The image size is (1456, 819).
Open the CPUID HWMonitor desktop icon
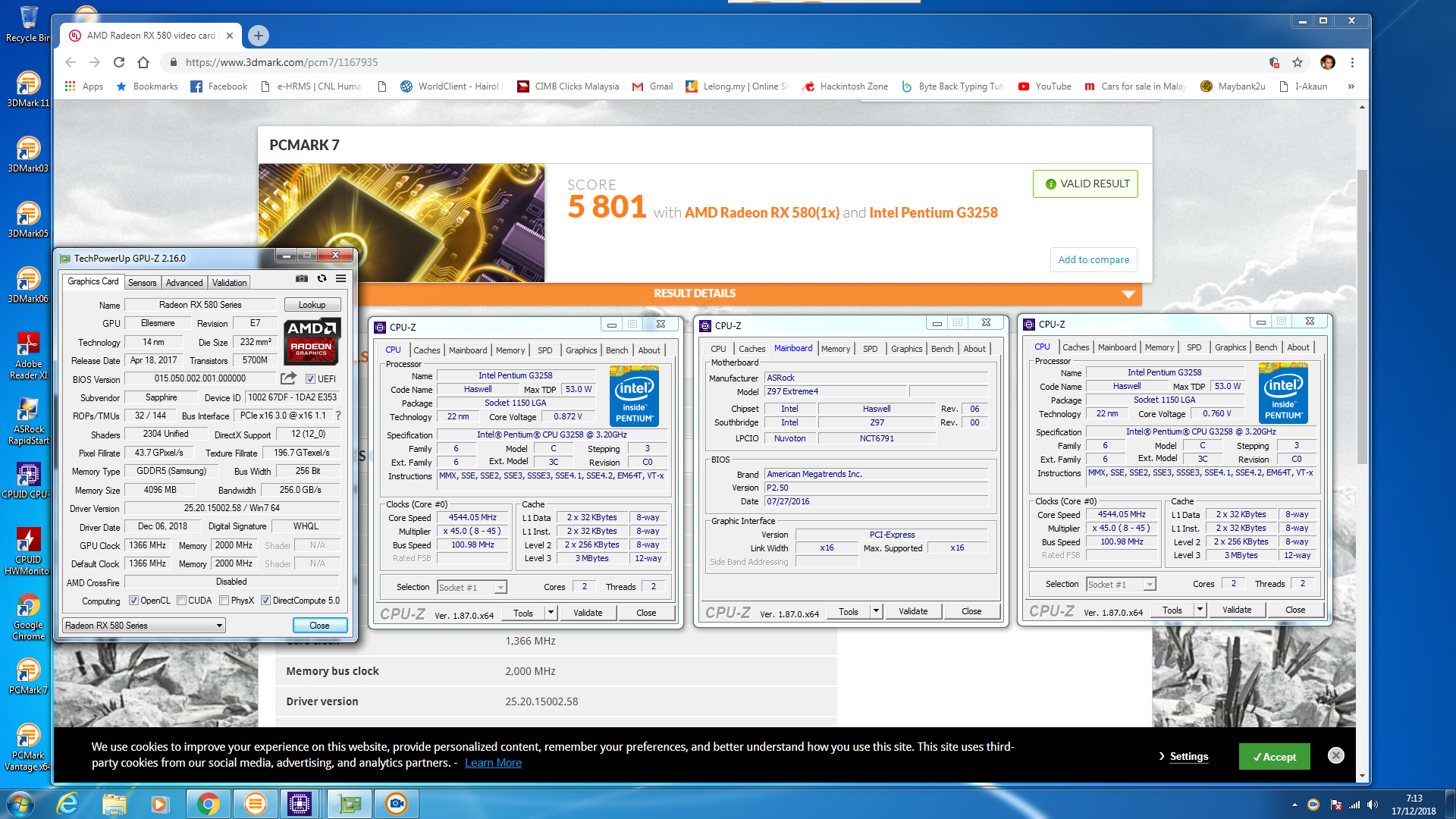[x=28, y=551]
